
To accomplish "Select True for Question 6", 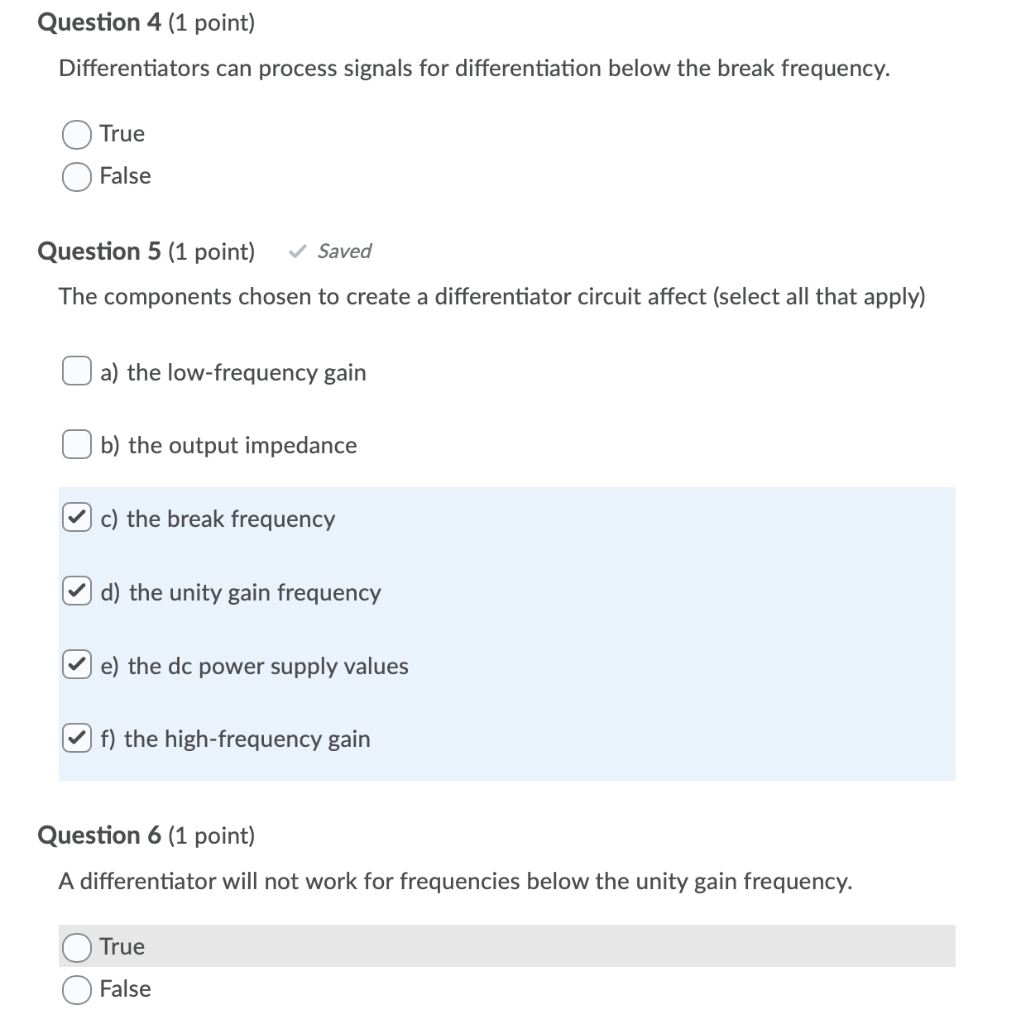I will click(x=76, y=946).
